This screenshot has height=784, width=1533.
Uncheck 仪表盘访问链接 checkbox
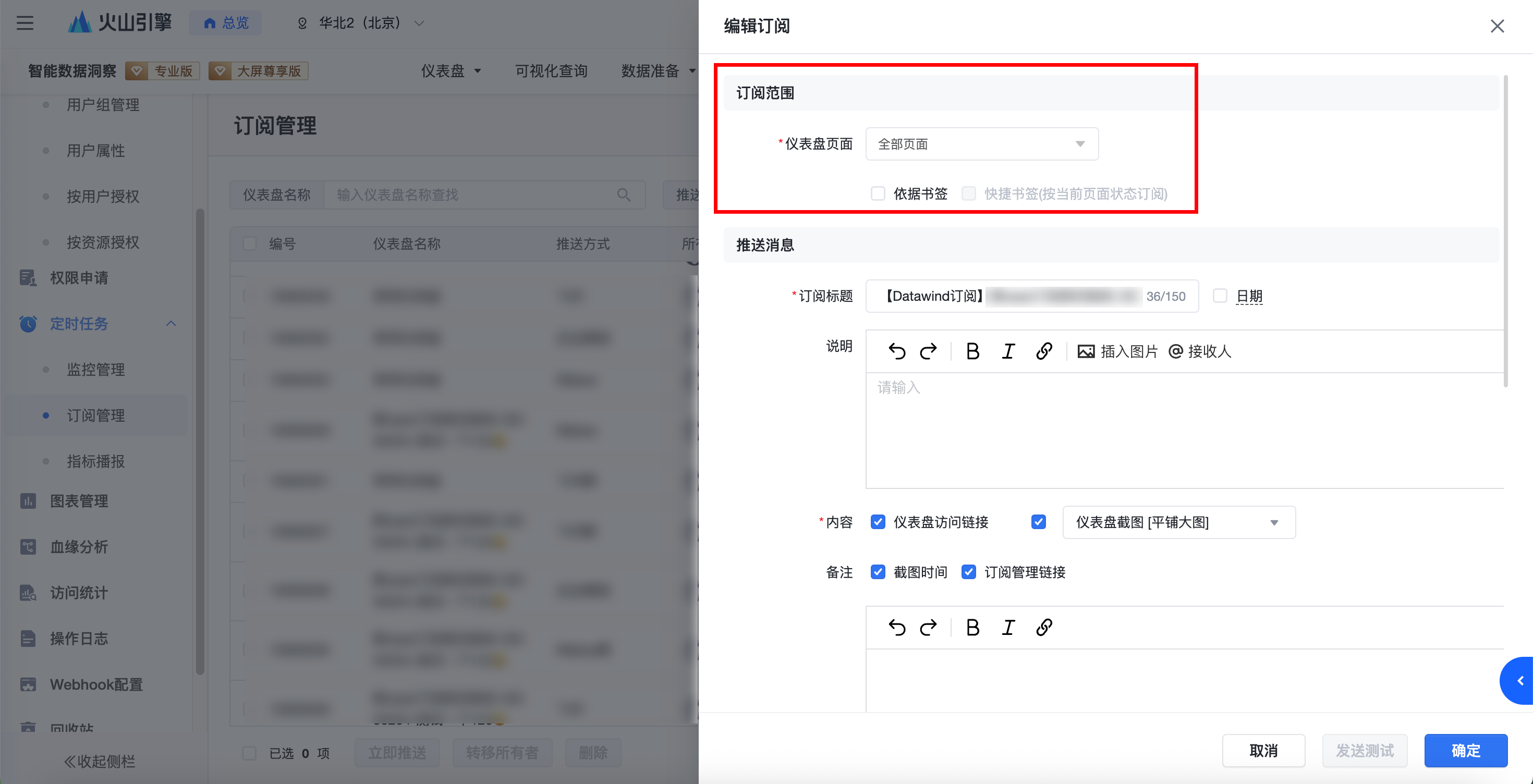coord(878,522)
